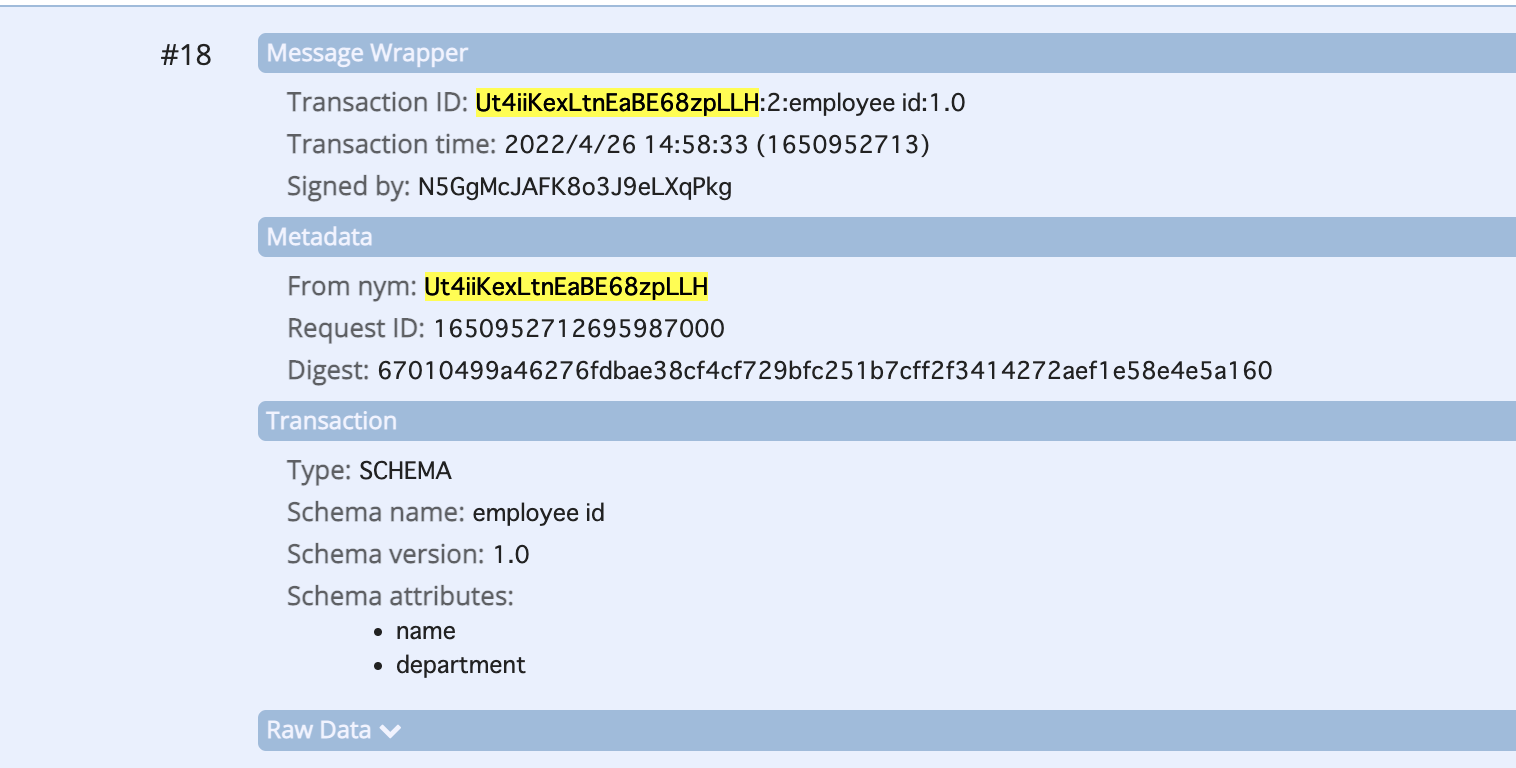This screenshot has width=1516, height=768.
Task: Click the Raw Data section header
Action: [x=887, y=730]
